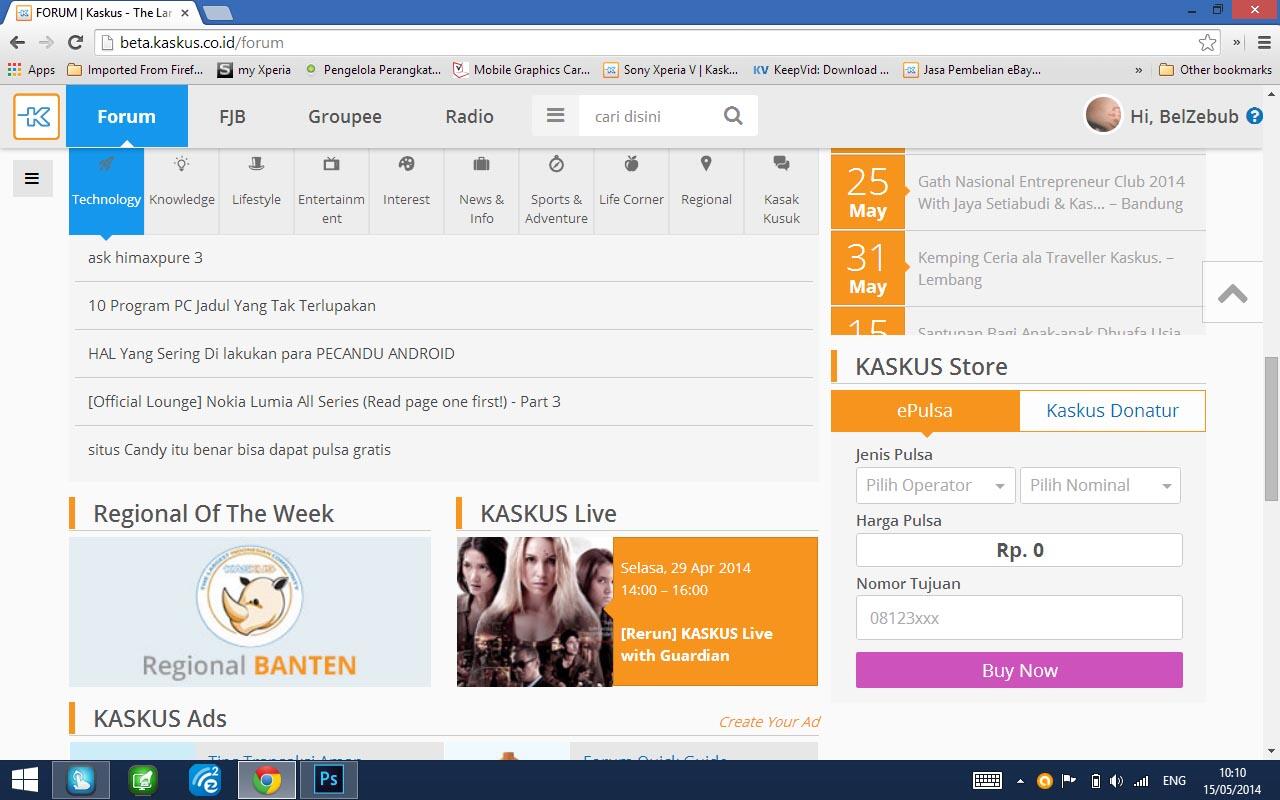Click the 'cari disini' search field
The image size is (1280, 800).
pos(650,116)
